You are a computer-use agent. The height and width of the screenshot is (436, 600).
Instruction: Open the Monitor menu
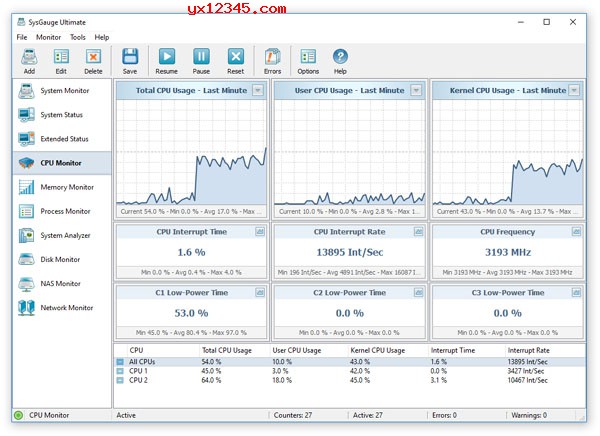coord(48,37)
